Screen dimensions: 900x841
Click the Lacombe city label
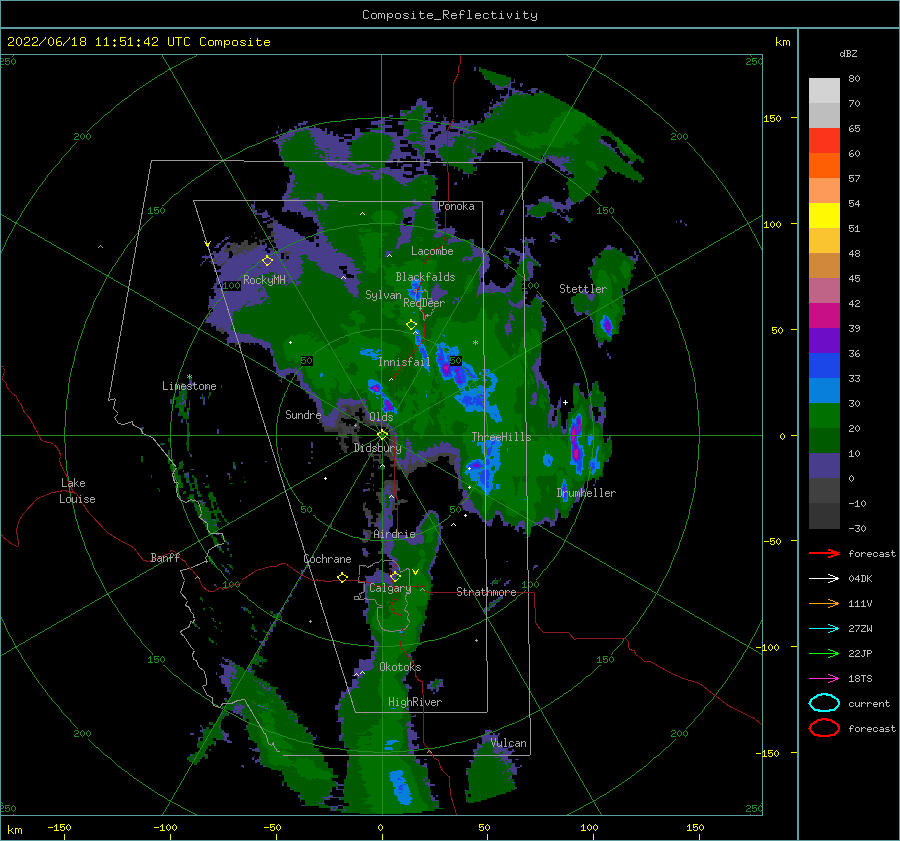[x=432, y=251]
